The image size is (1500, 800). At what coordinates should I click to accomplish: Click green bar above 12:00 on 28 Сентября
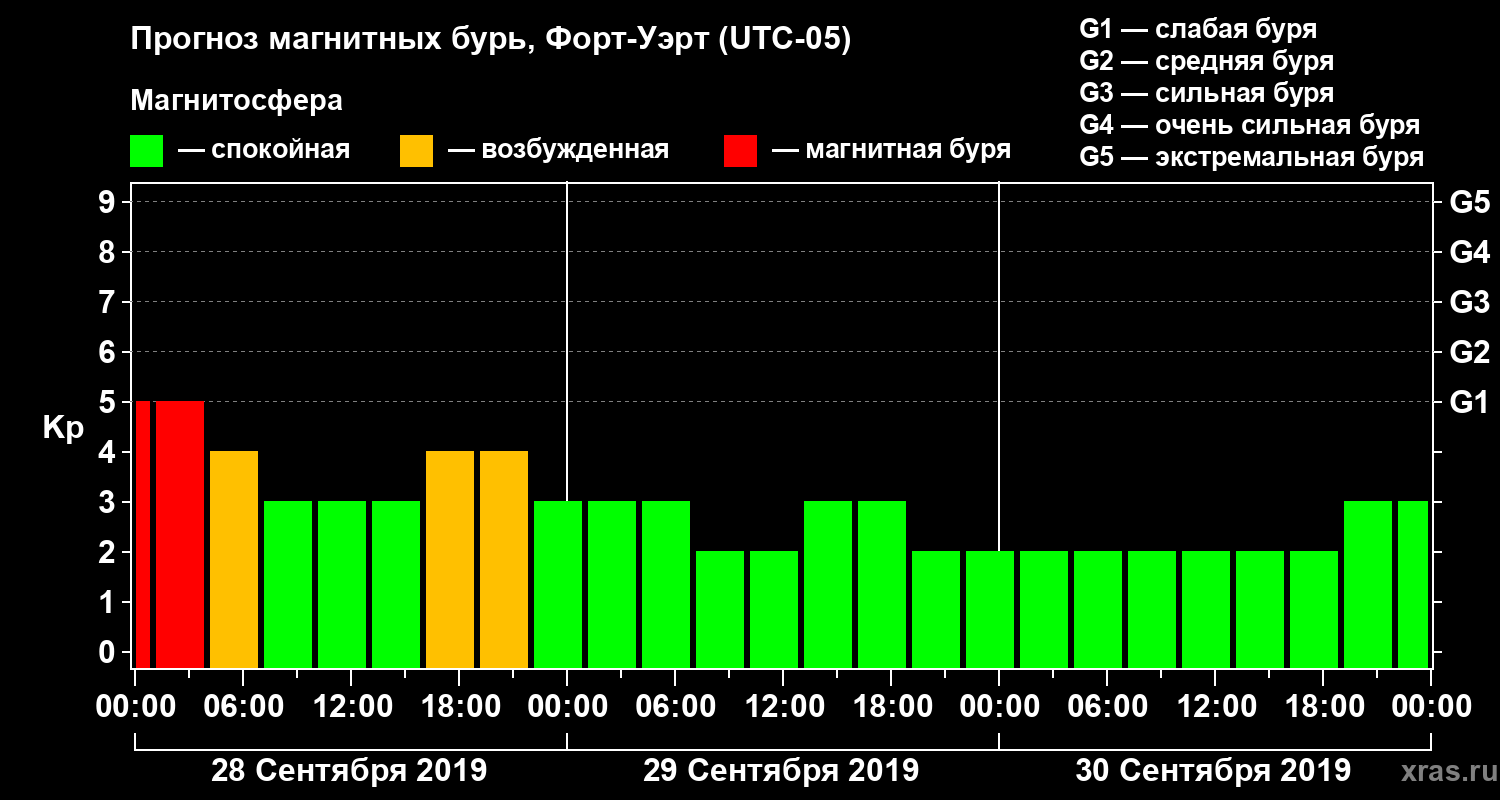[x=342, y=584]
